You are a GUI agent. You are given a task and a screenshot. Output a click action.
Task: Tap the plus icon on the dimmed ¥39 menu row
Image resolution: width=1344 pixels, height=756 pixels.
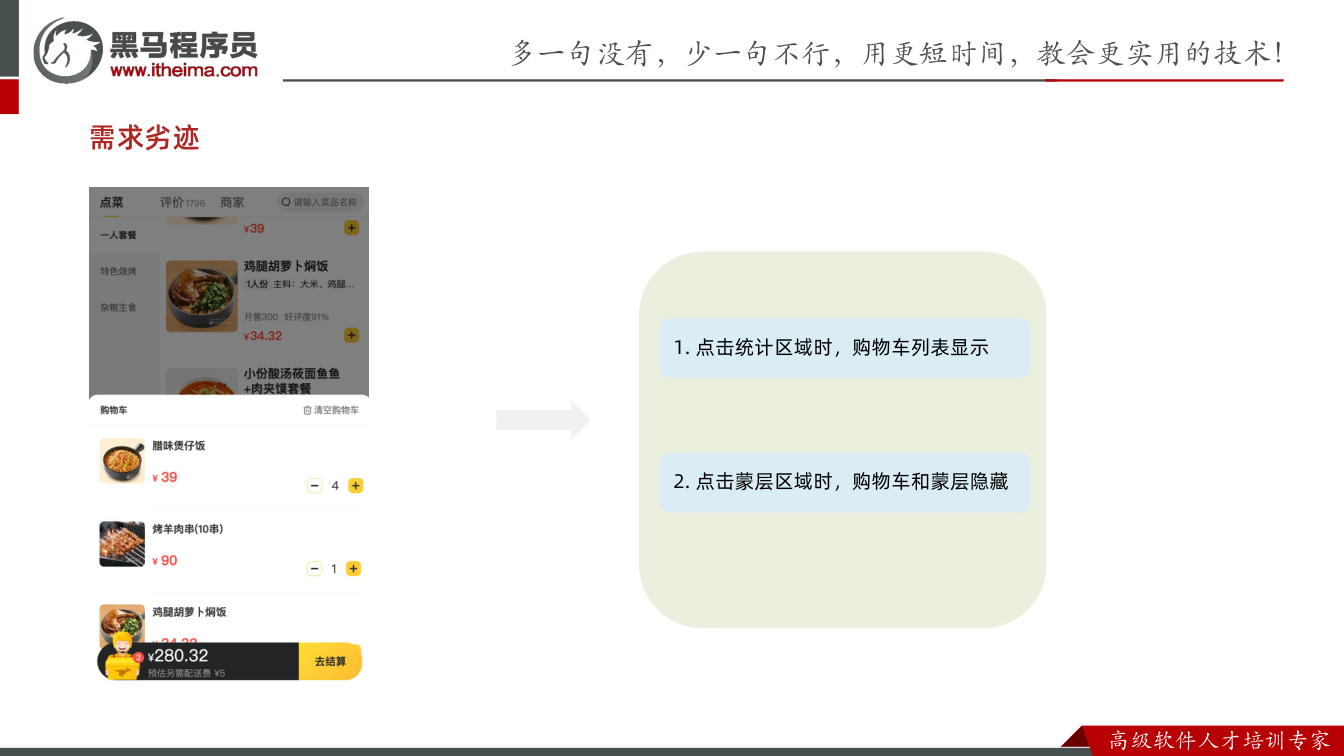(351, 228)
